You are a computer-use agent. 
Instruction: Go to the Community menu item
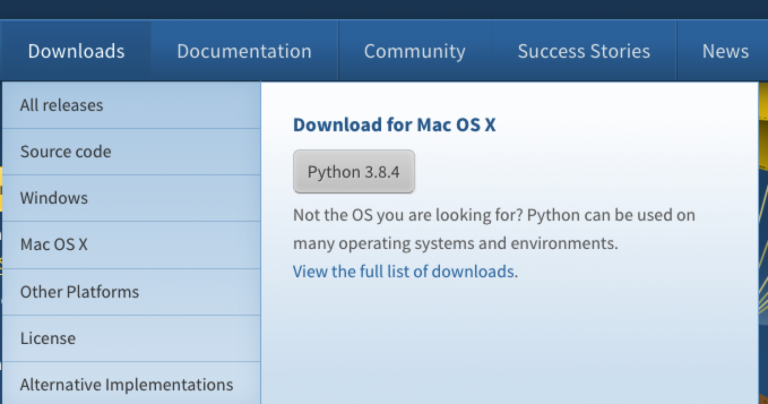point(414,51)
